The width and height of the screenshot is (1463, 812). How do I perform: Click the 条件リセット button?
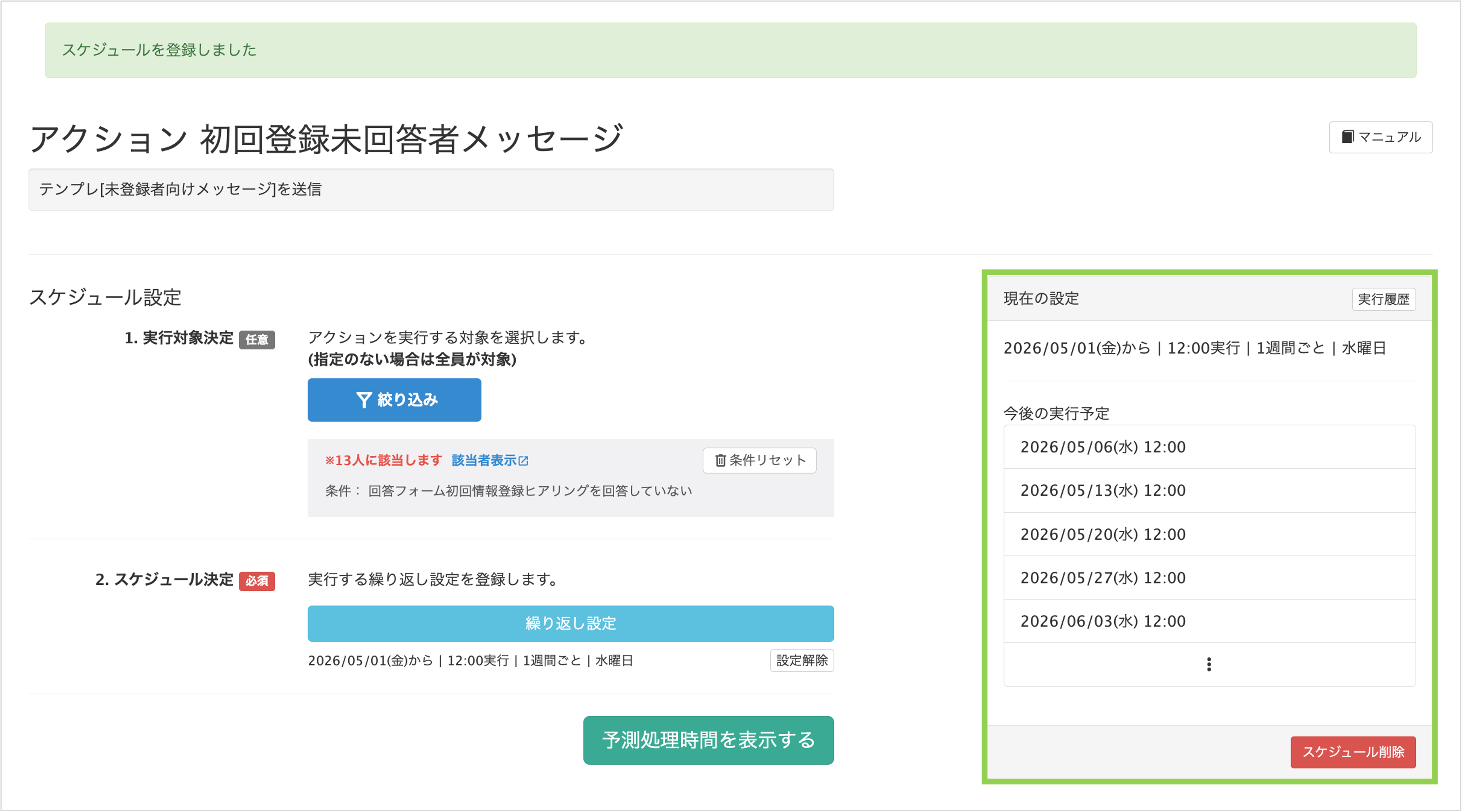pos(759,460)
